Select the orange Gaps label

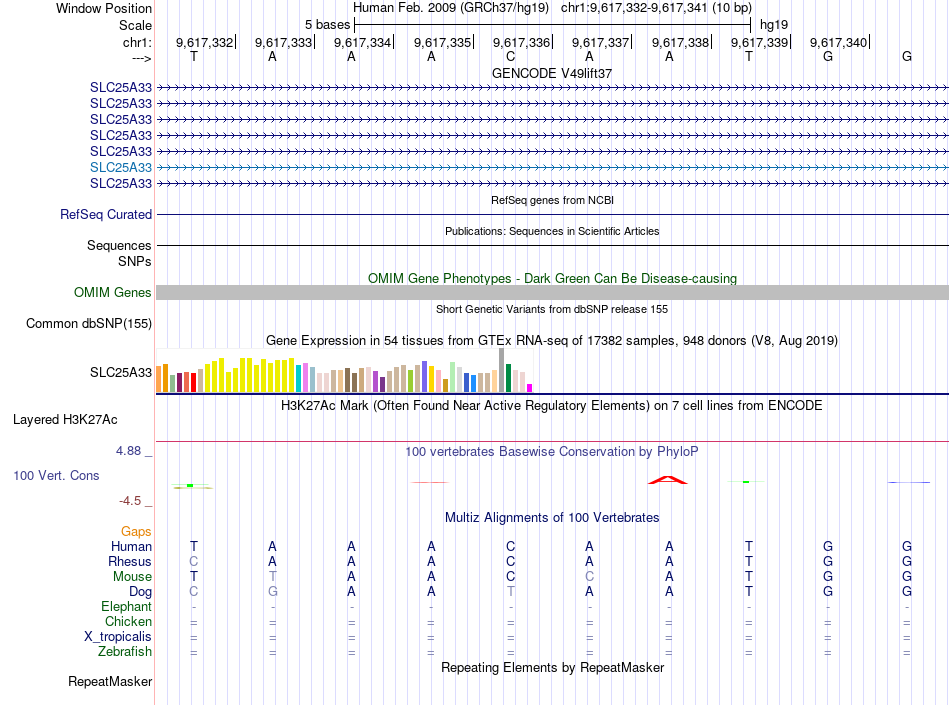coord(136,531)
